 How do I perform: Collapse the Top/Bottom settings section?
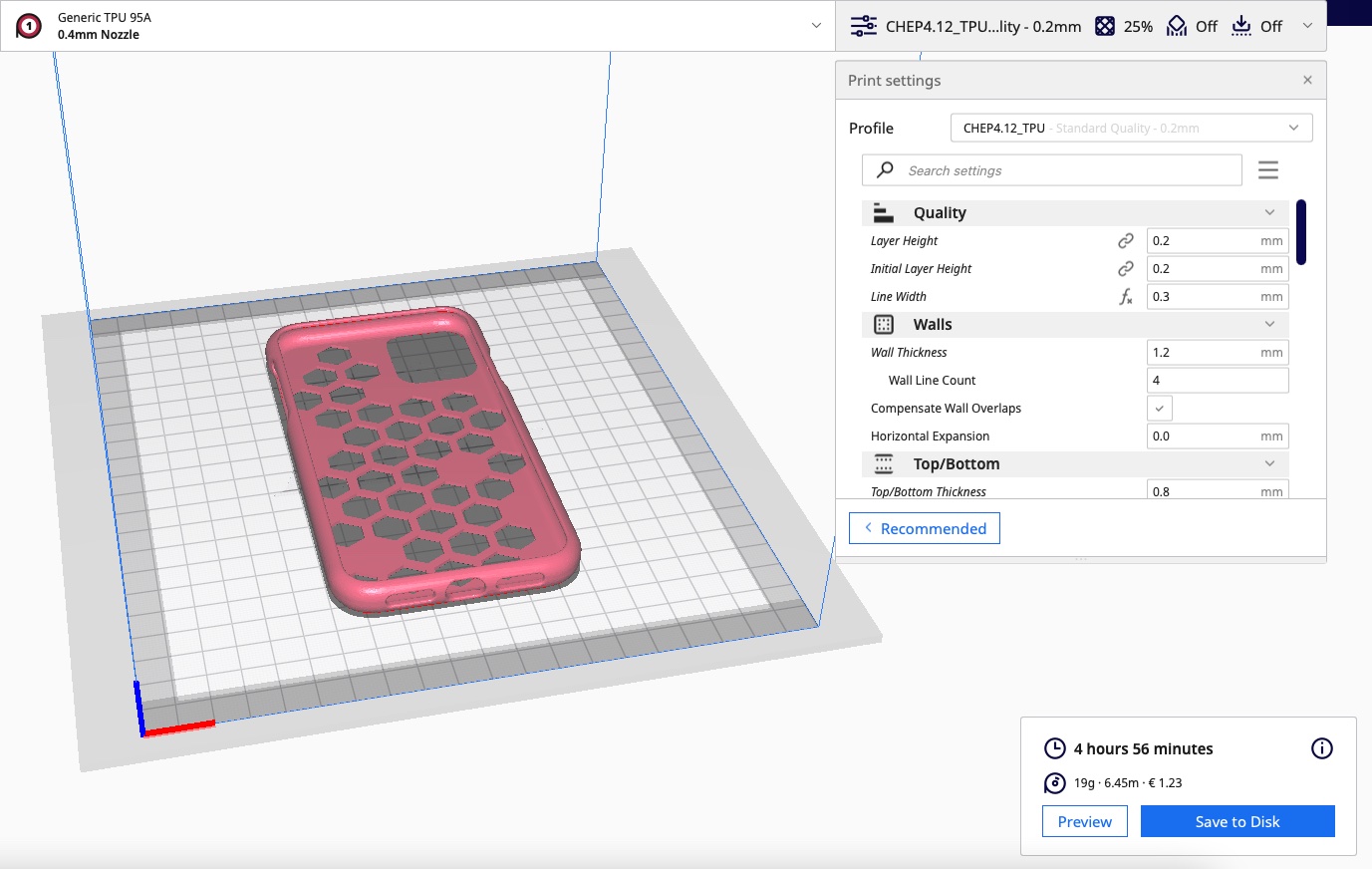pyautogui.click(x=1269, y=463)
